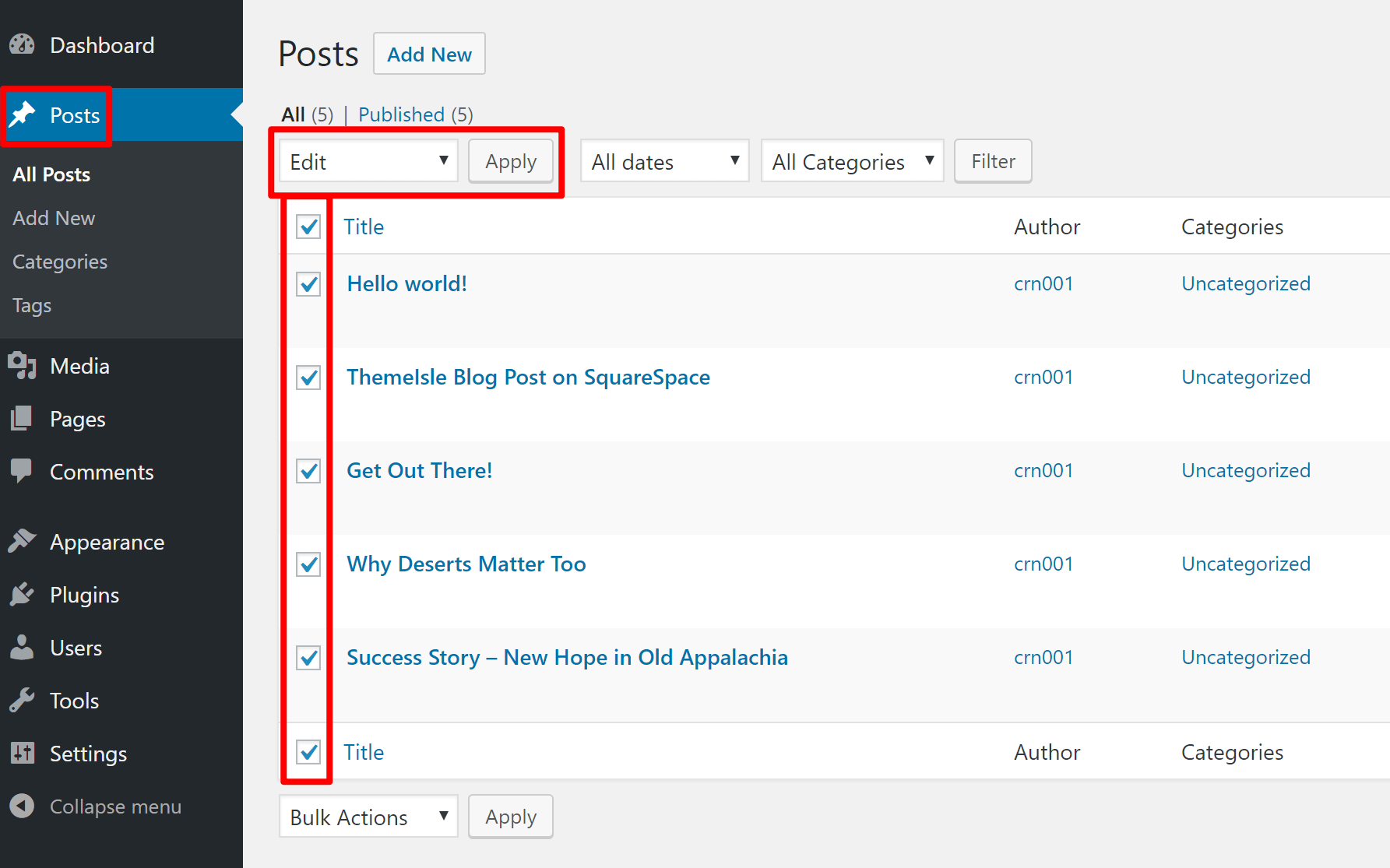
Task: Open Tools via the wrench icon
Action: [x=22, y=700]
